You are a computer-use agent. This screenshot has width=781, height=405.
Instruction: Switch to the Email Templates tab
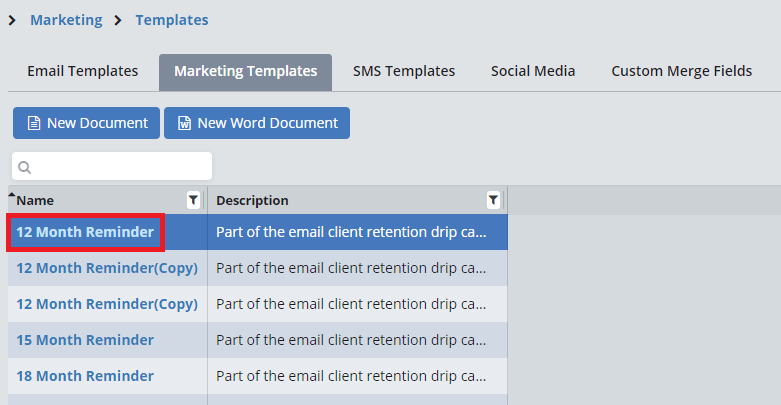[x=82, y=71]
